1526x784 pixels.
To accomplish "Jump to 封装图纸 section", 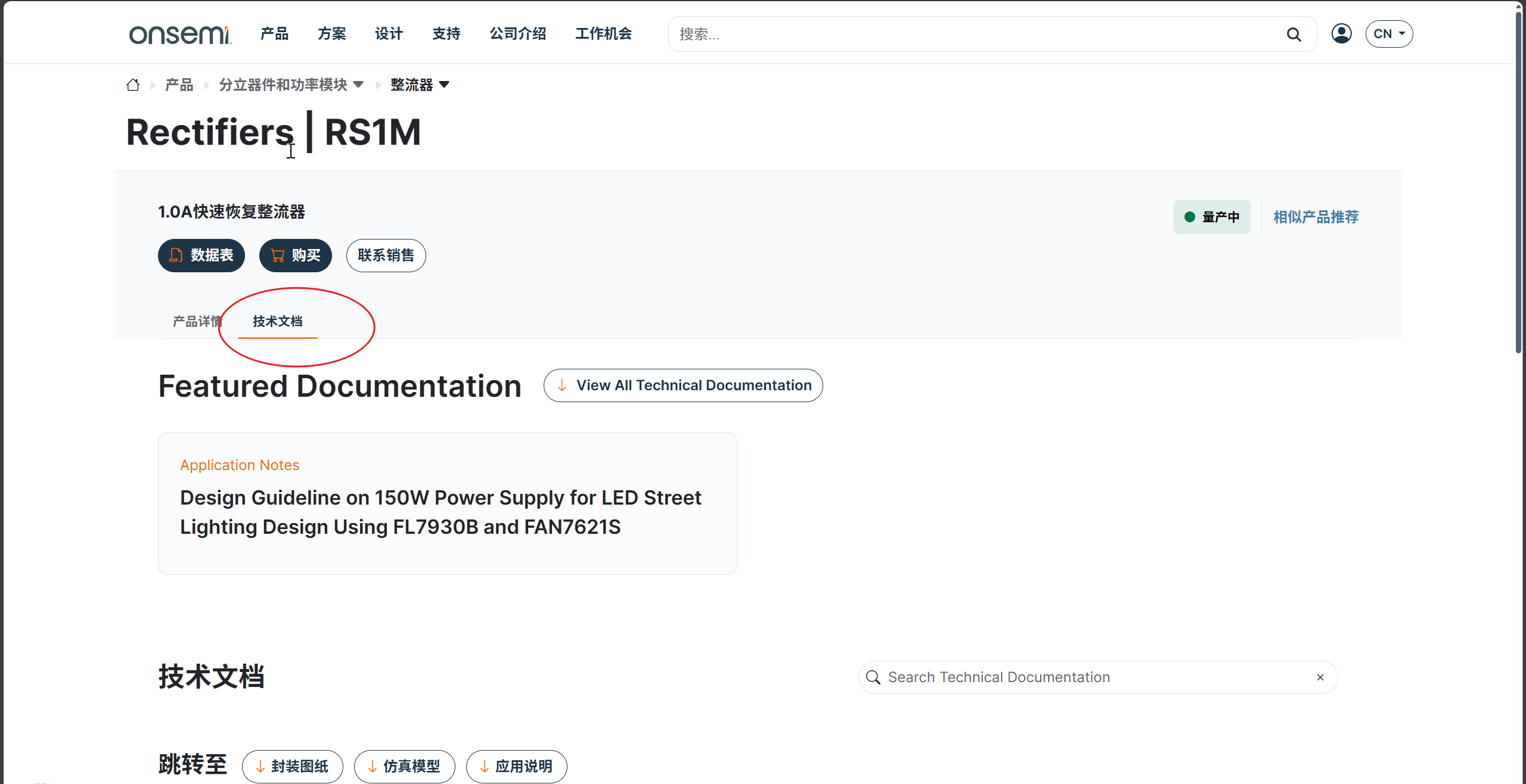I will (293, 766).
